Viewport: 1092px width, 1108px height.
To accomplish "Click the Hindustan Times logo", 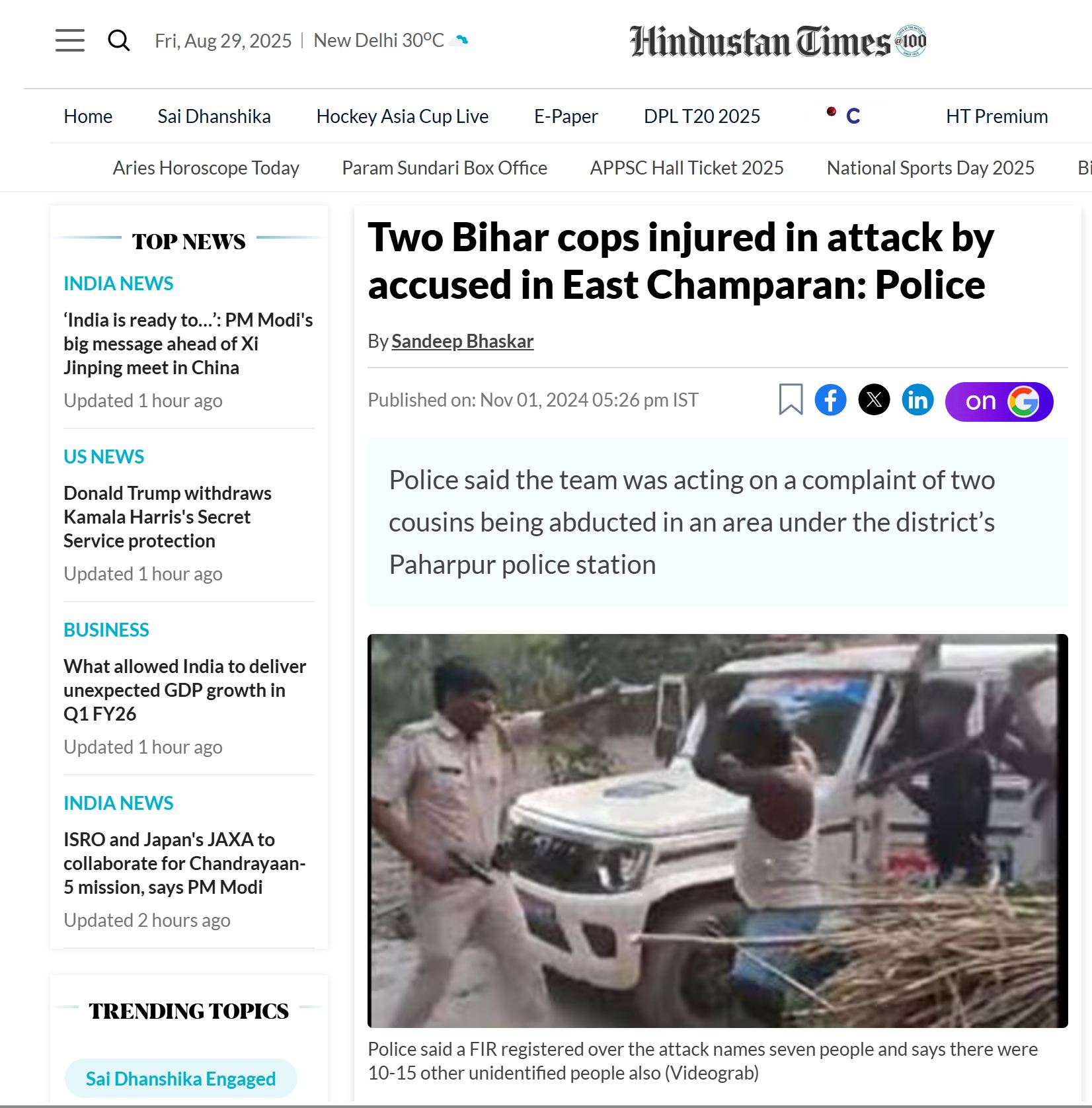I will (777, 41).
